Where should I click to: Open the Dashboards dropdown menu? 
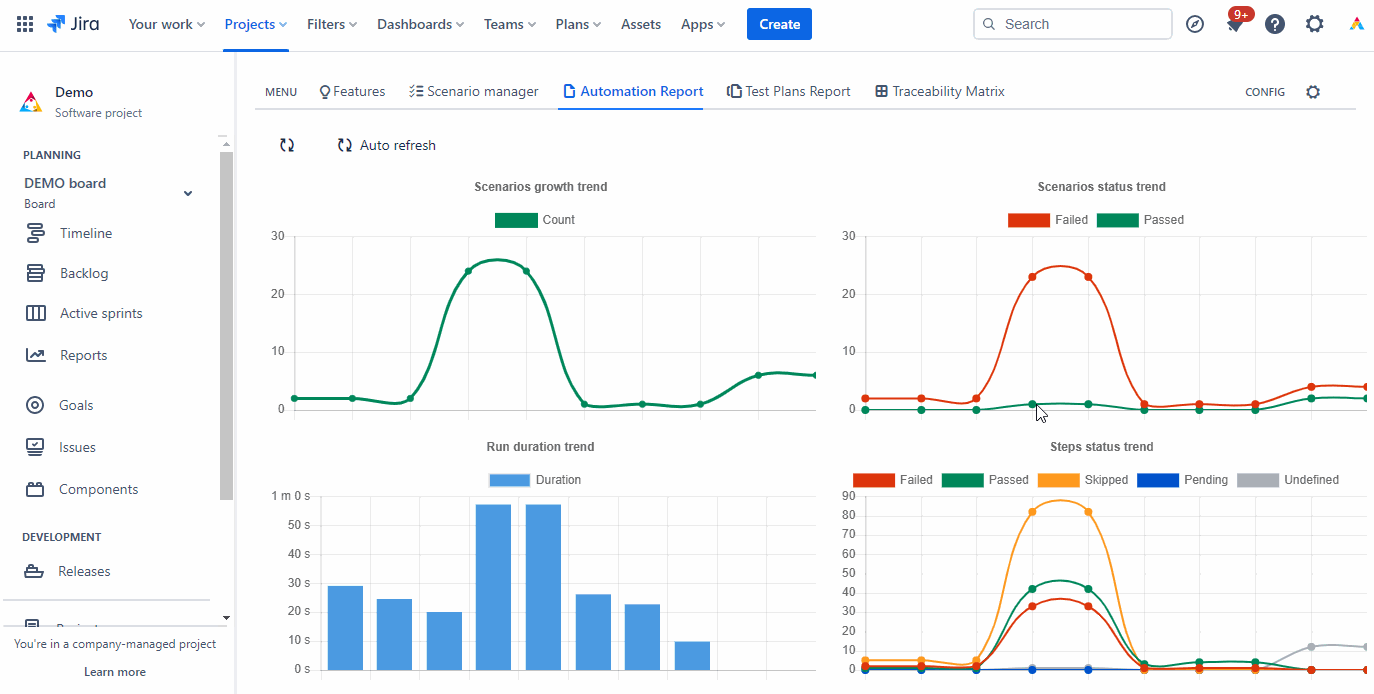pos(420,23)
